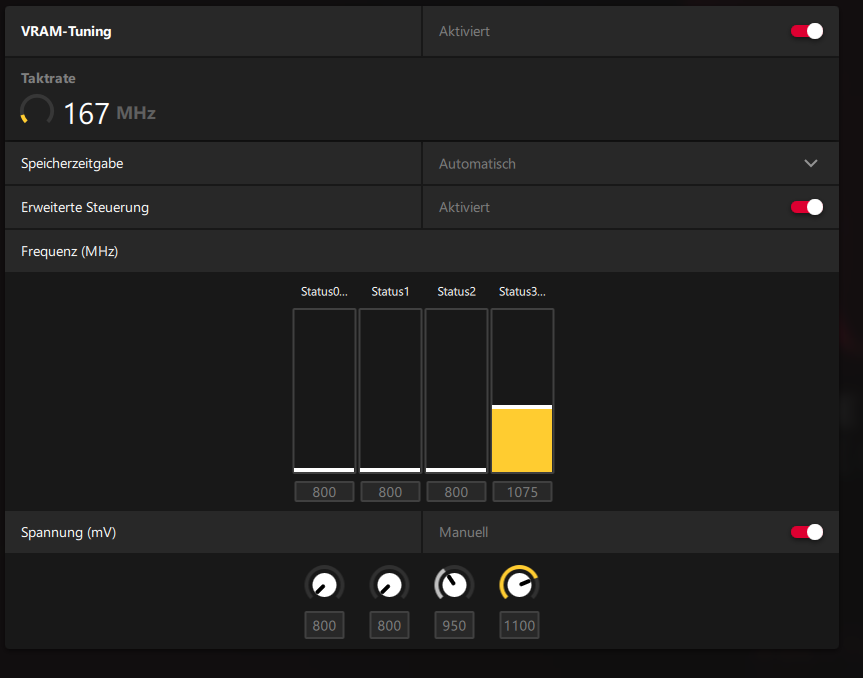The width and height of the screenshot is (863, 678).
Task: Click the Status2 frequency bar slider
Action: [456, 391]
